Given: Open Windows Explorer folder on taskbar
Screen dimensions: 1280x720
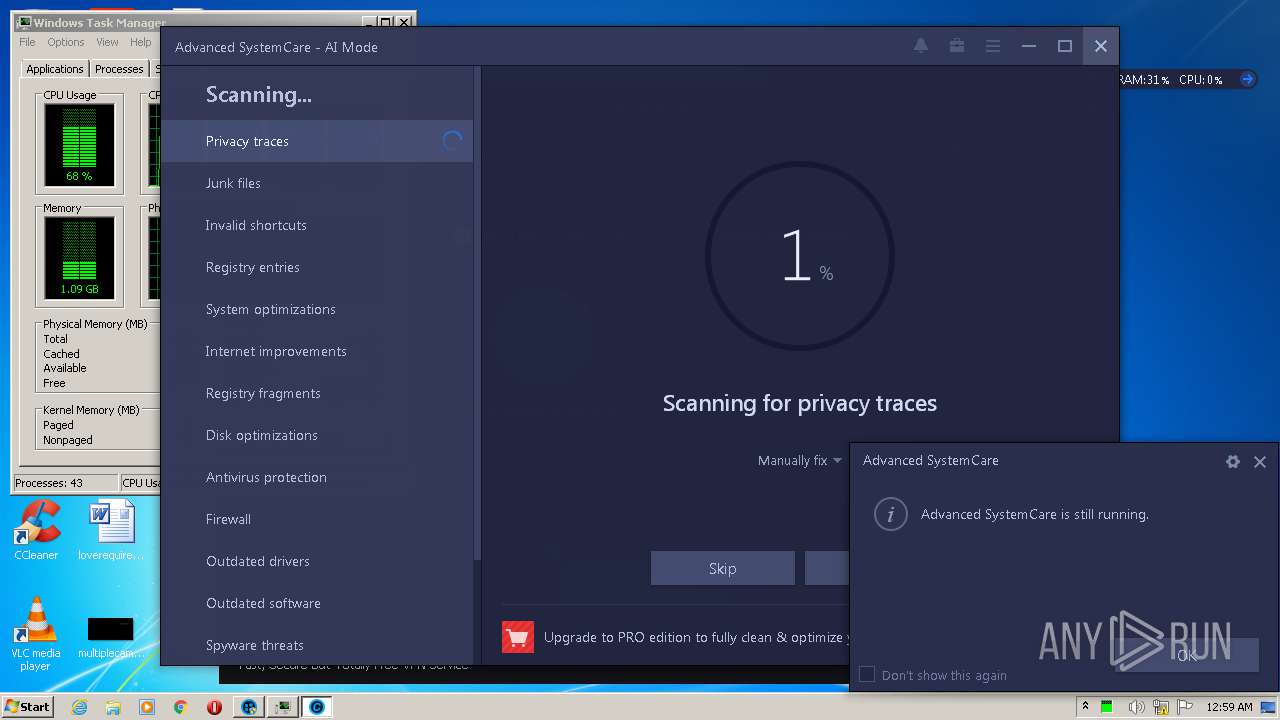Looking at the screenshot, I should point(113,707).
